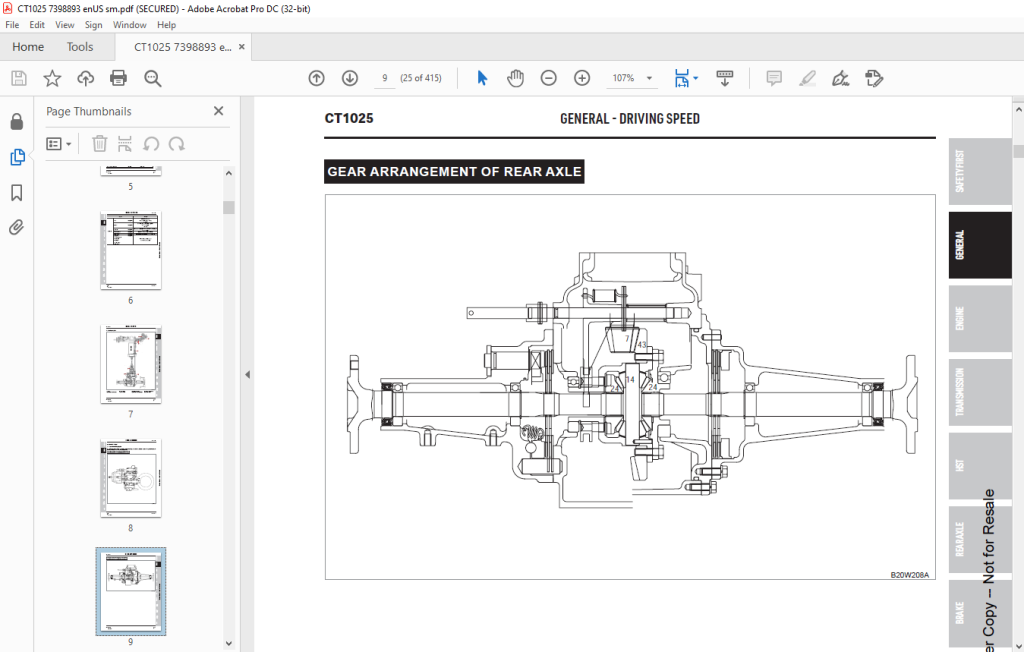This screenshot has height=652, width=1024.
Task: Rotate page clockwise
Action: pyautogui.click(x=177, y=144)
